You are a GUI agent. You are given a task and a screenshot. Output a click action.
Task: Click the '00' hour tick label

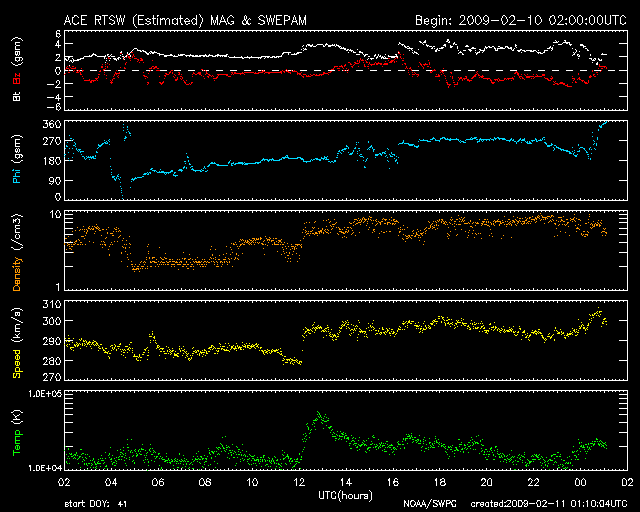coord(580,482)
